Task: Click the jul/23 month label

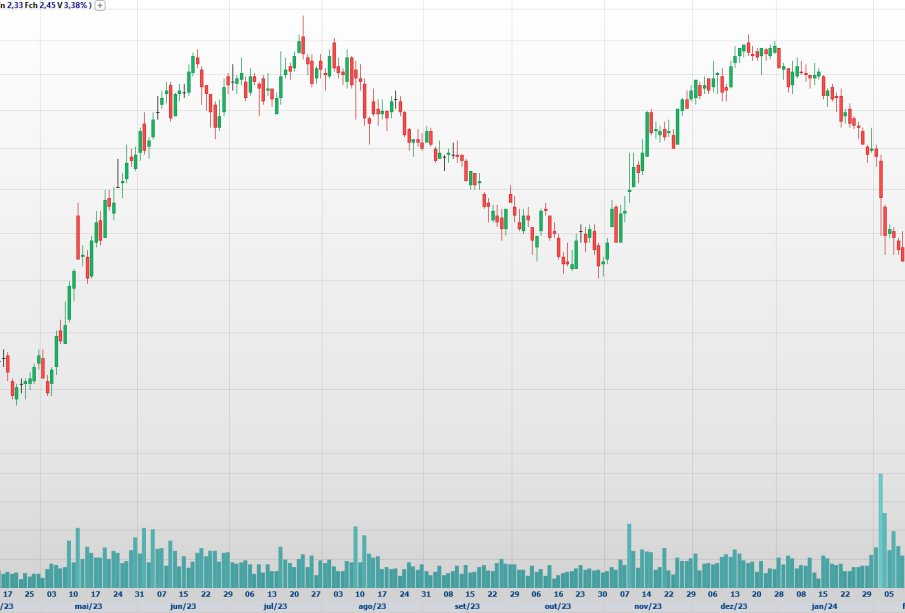Action: [x=275, y=606]
